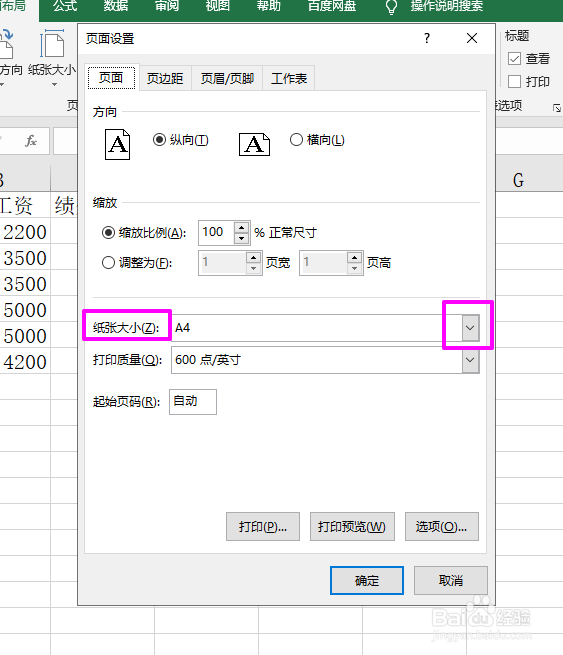Viewport: 563px width, 655px height.
Task: Select the 横向(L) radio button
Action: (296, 140)
